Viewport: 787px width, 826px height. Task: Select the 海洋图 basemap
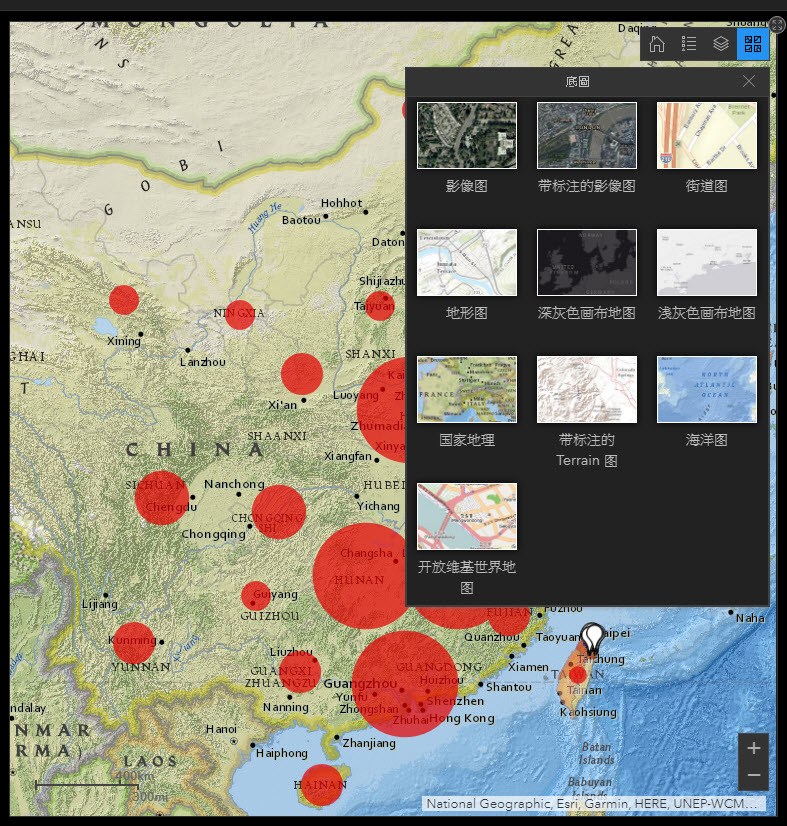pos(706,389)
